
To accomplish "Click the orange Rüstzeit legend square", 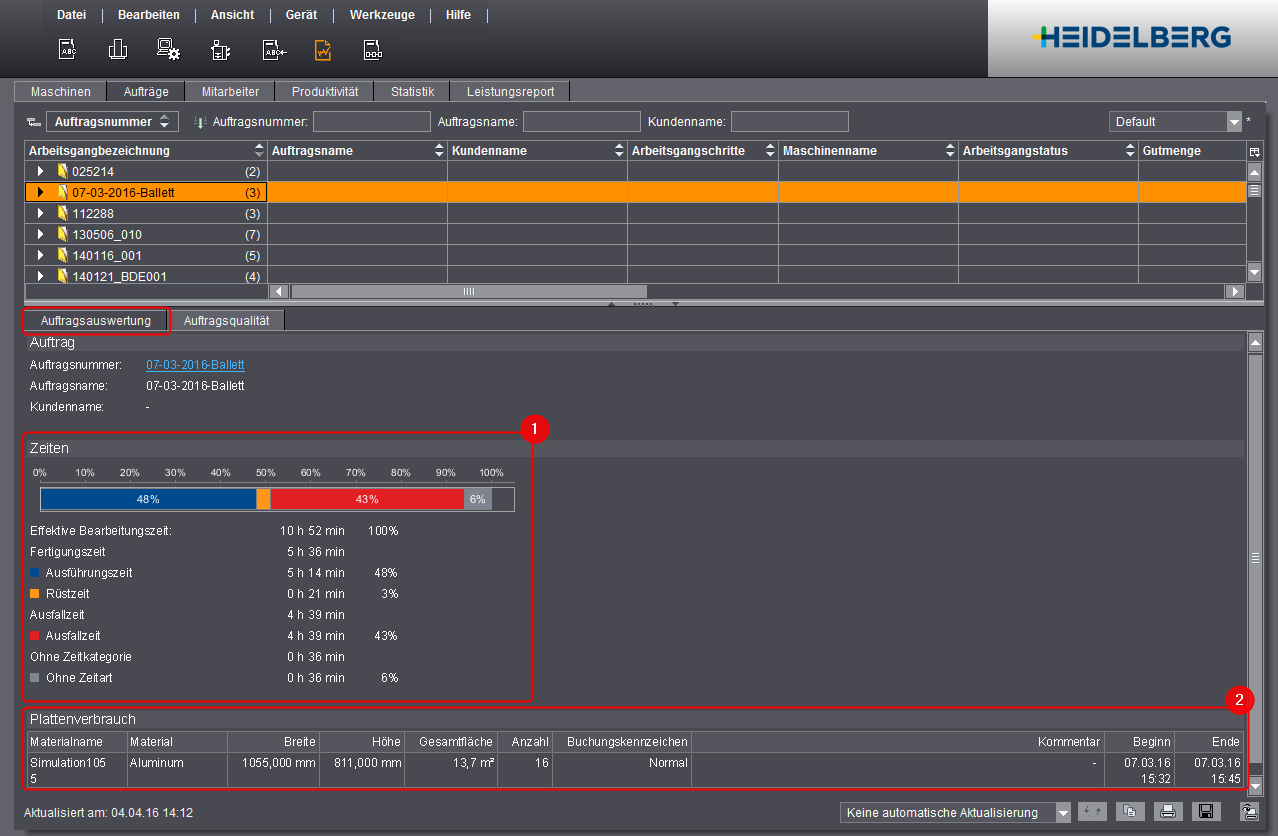I will 35,594.
